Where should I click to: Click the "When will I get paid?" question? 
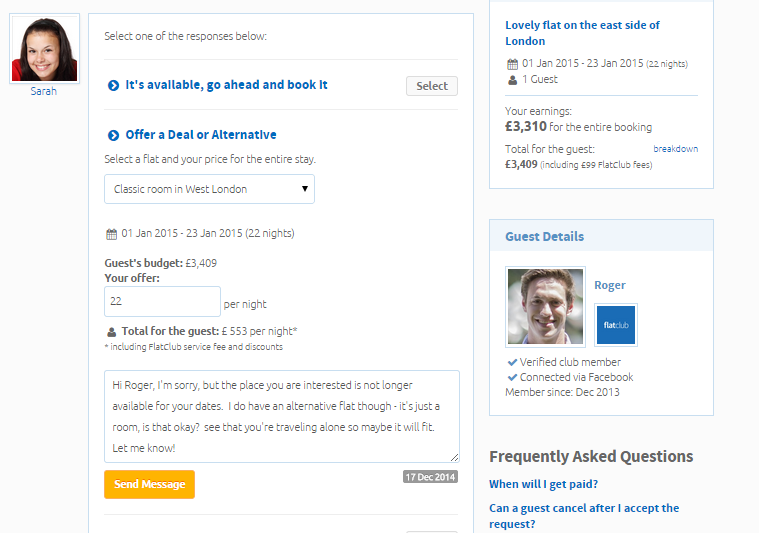pyautogui.click(x=543, y=484)
